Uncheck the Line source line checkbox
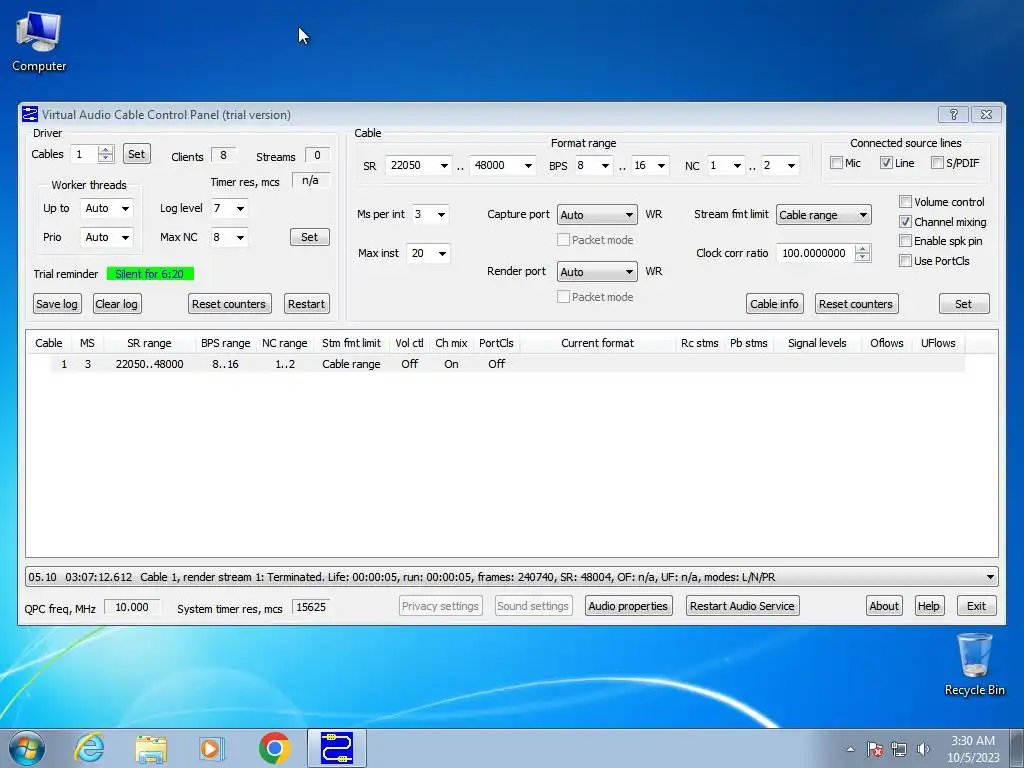1024x768 pixels. point(886,163)
